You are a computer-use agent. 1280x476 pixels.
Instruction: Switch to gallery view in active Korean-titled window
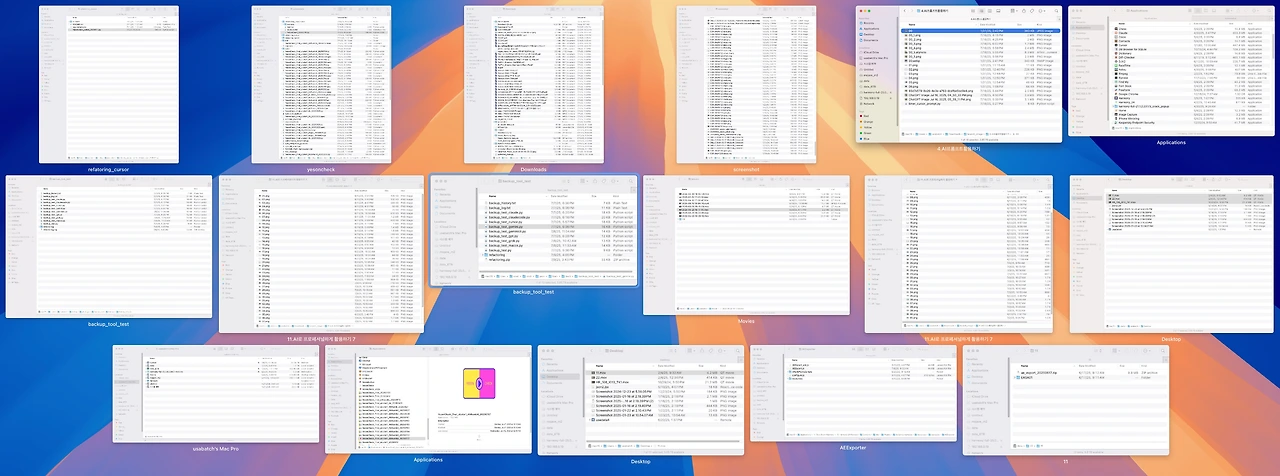pyautogui.click(x=998, y=10)
